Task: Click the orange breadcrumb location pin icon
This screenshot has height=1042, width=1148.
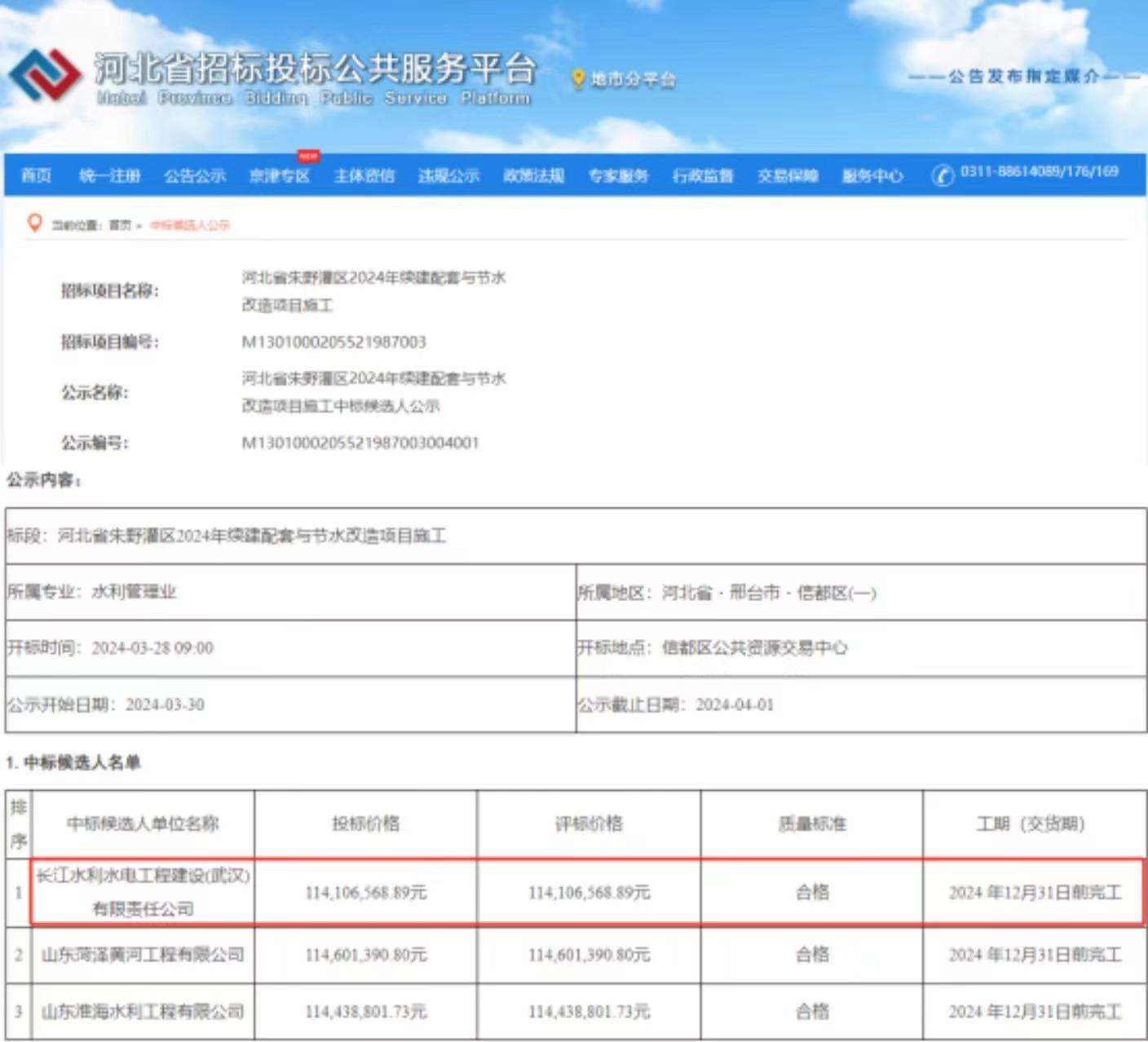Action: [34, 223]
